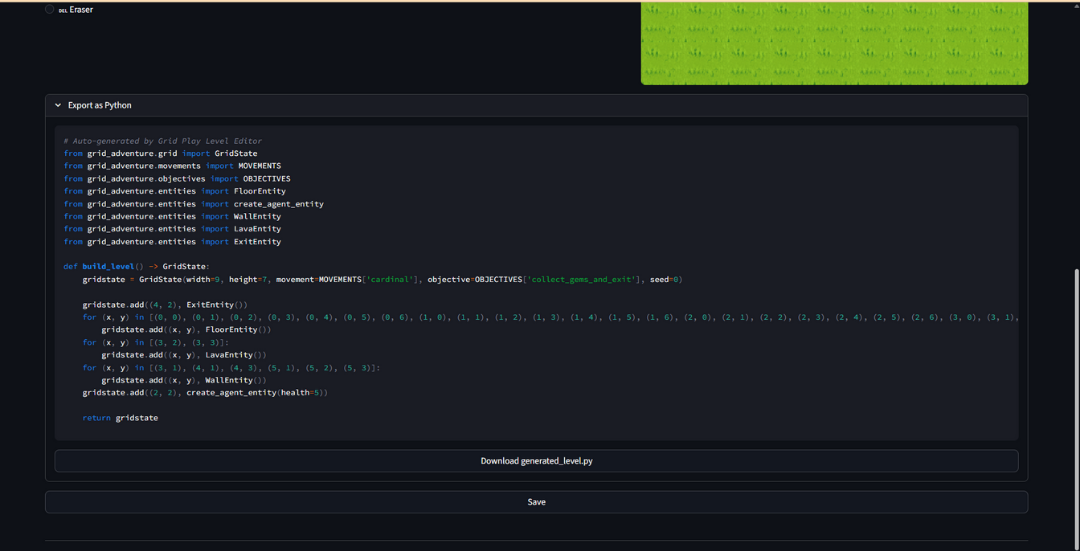Click the Auto-generated comment line

point(163,141)
